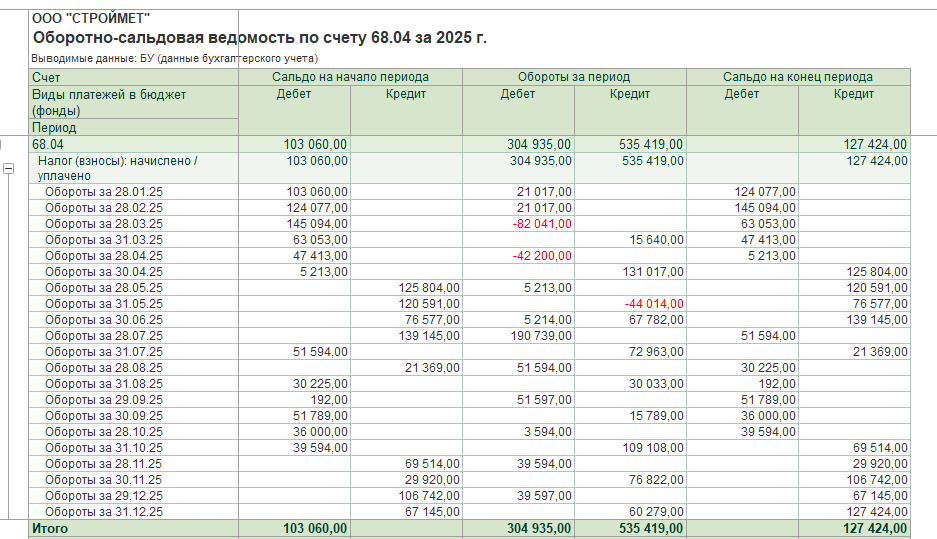Select row "Обороты за 28.03.25"
Screen dimensions: 937x539
tap(469, 223)
